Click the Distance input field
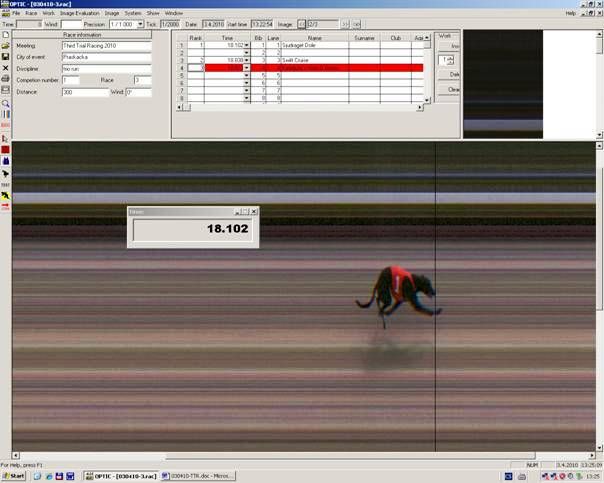 [x=86, y=92]
